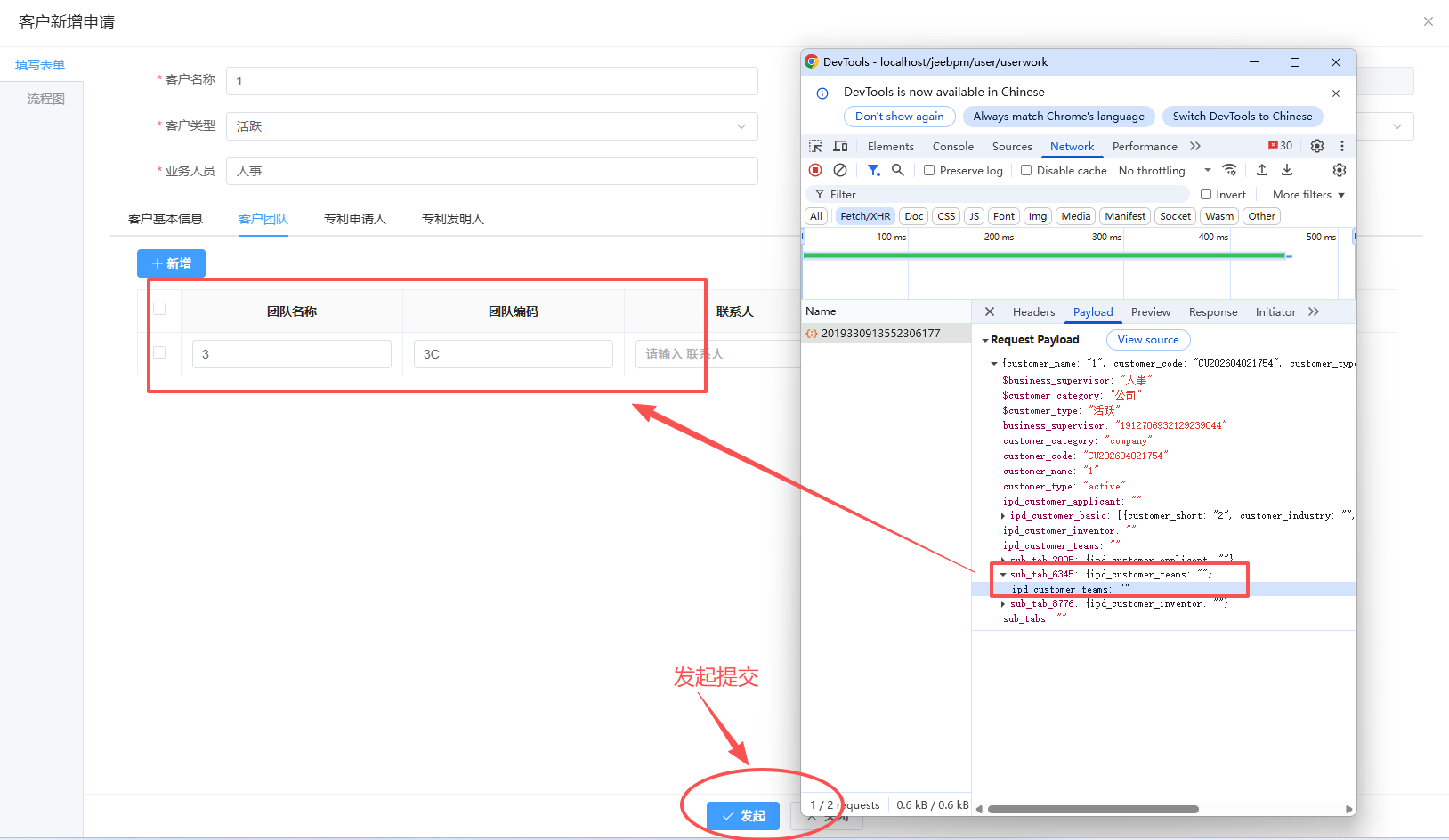Click the import HAR upload icon

coord(1262,170)
